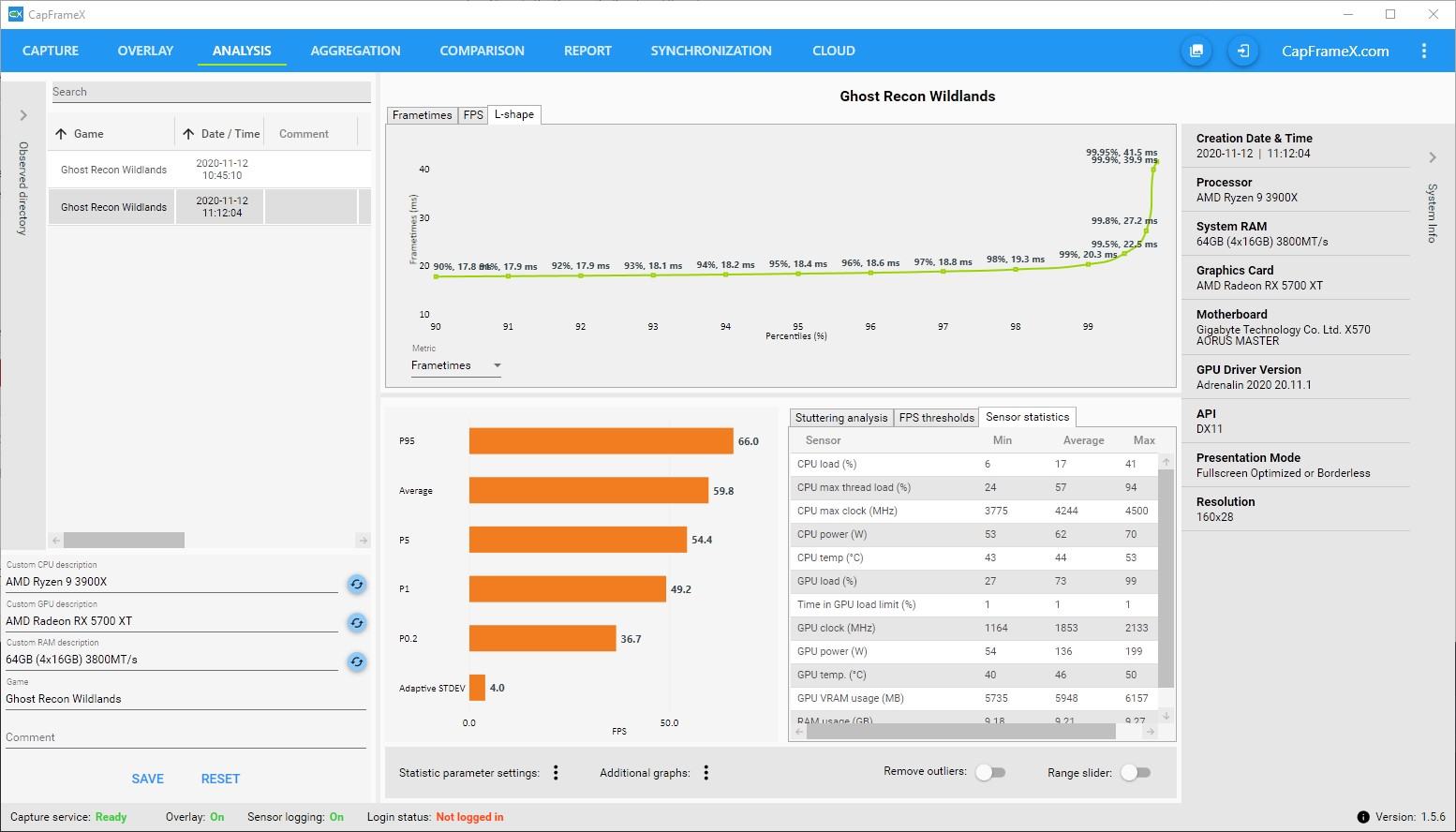The width and height of the screenshot is (1456, 832).
Task: Click scroll-right arrow of record list
Action: click(x=364, y=541)
